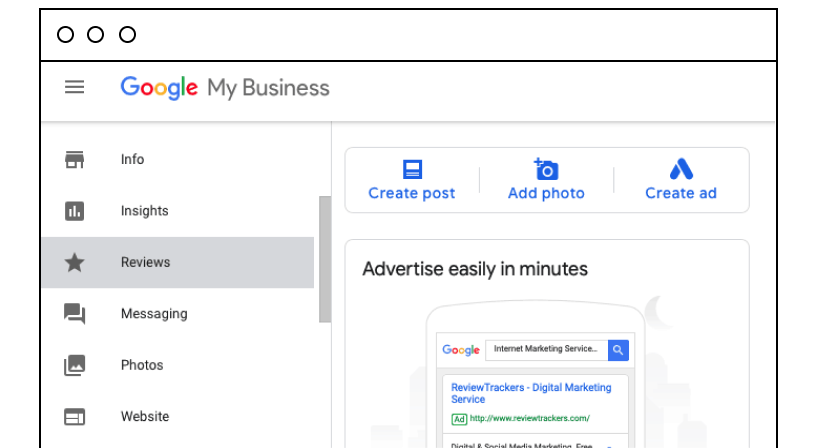Click the storefront Info icon
This screenshot has height=448, width=818.
click(75, 160)
